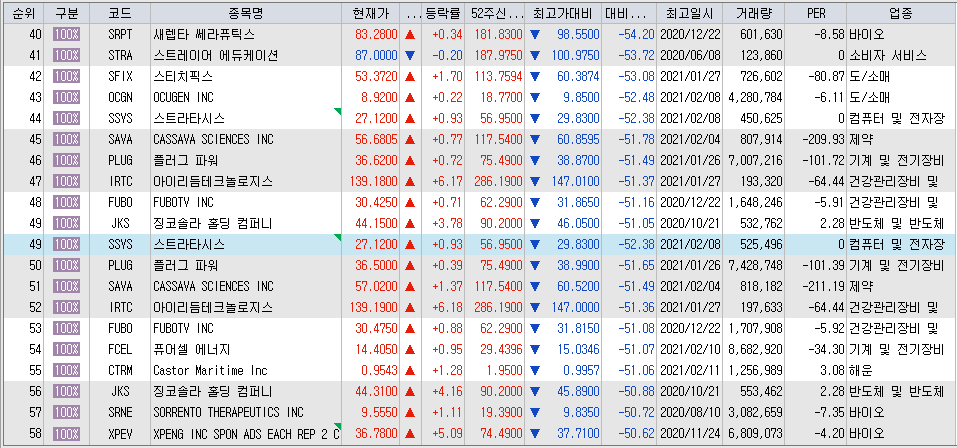
Task: Click the 100% badge in the CTRM row
Action: (x=66, y=370)
